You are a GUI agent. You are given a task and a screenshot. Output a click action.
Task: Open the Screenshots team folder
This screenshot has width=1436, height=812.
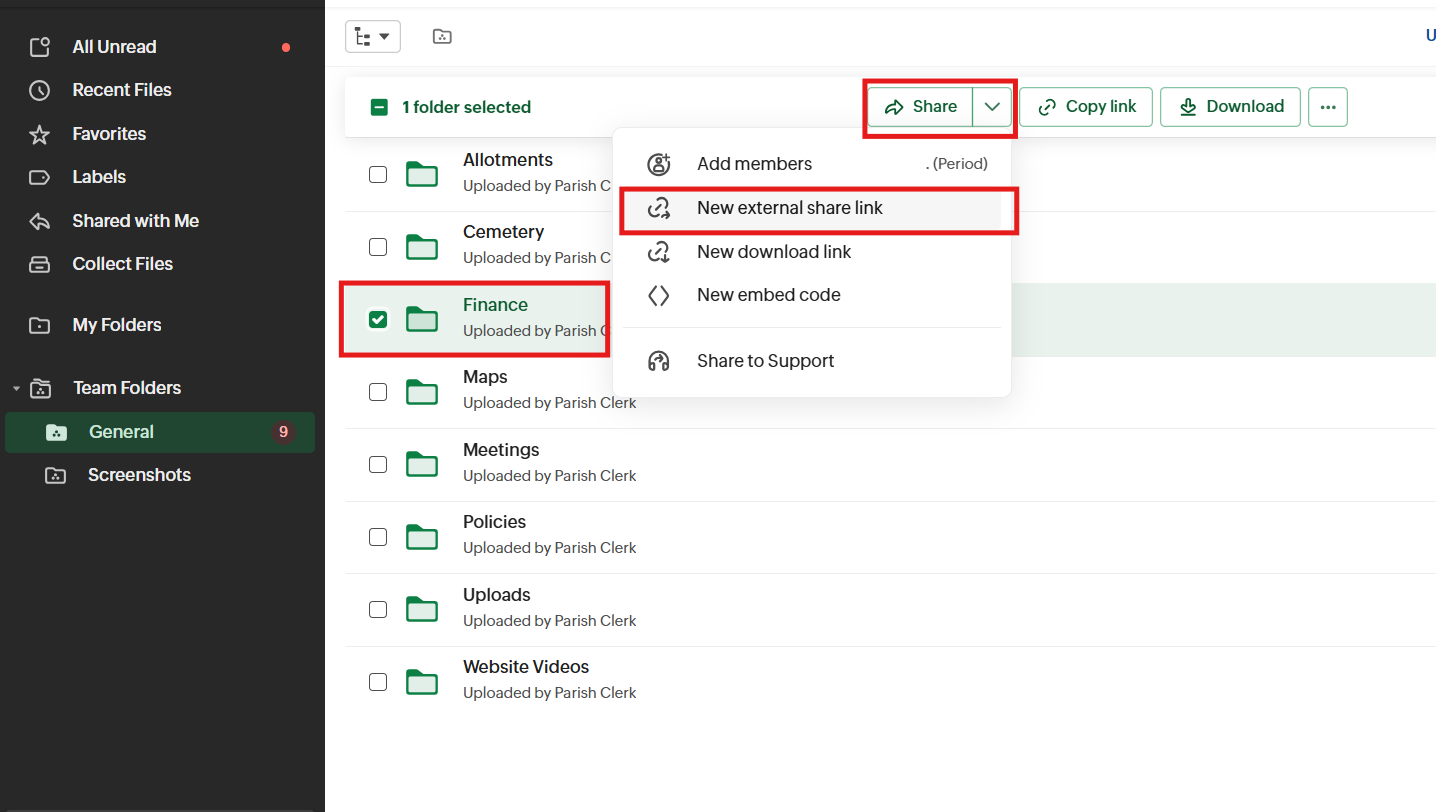[138, 475]
